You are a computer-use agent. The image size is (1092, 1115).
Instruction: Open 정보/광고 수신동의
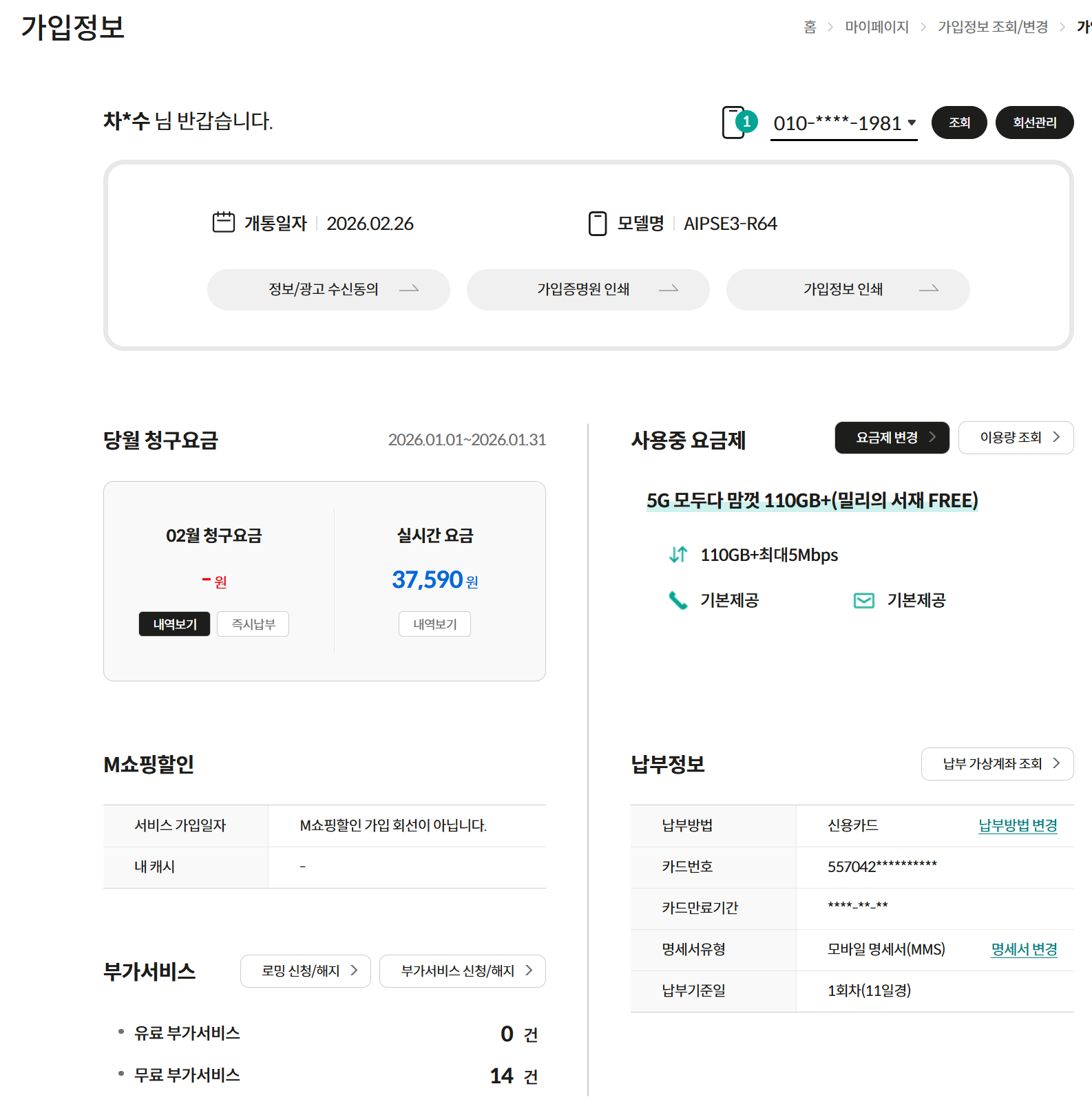tap(328, 290)
